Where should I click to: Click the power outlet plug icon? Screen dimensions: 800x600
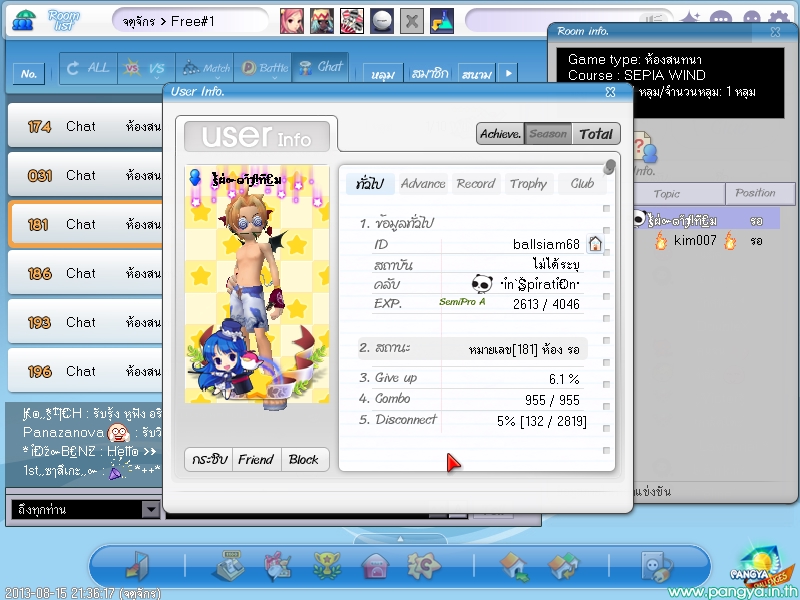pos(657,567)
